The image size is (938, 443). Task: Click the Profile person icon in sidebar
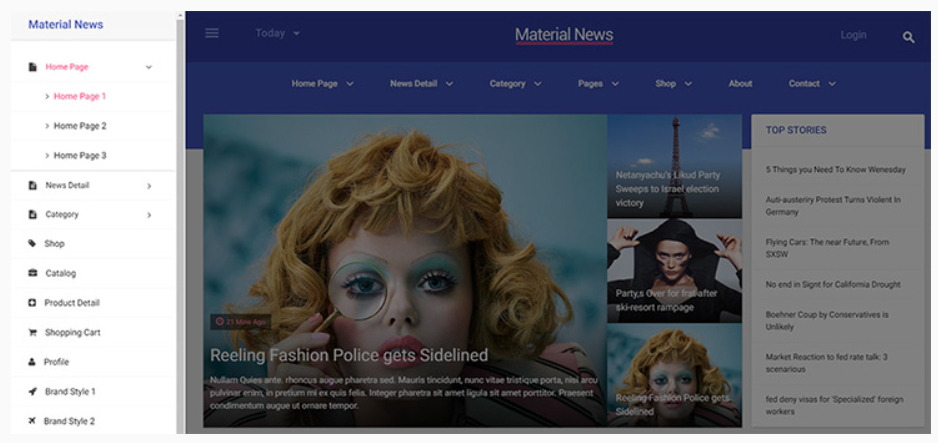(32, 362)
